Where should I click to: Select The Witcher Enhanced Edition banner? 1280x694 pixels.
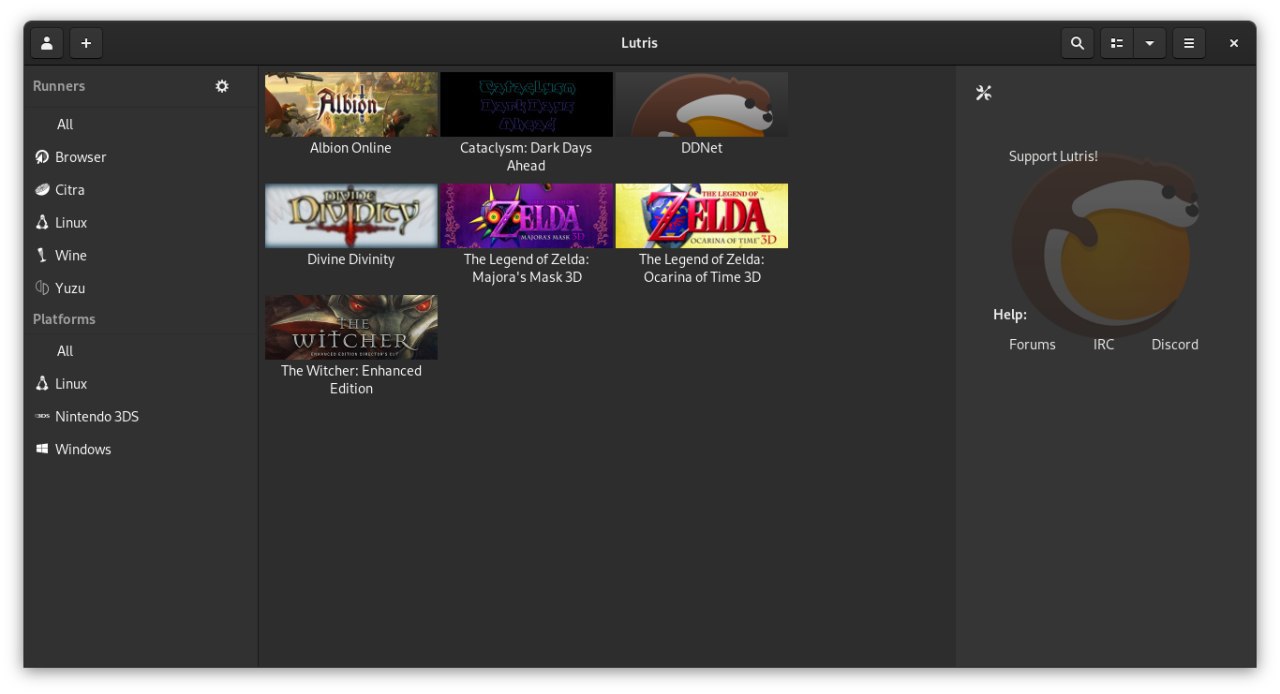[351, 327]
